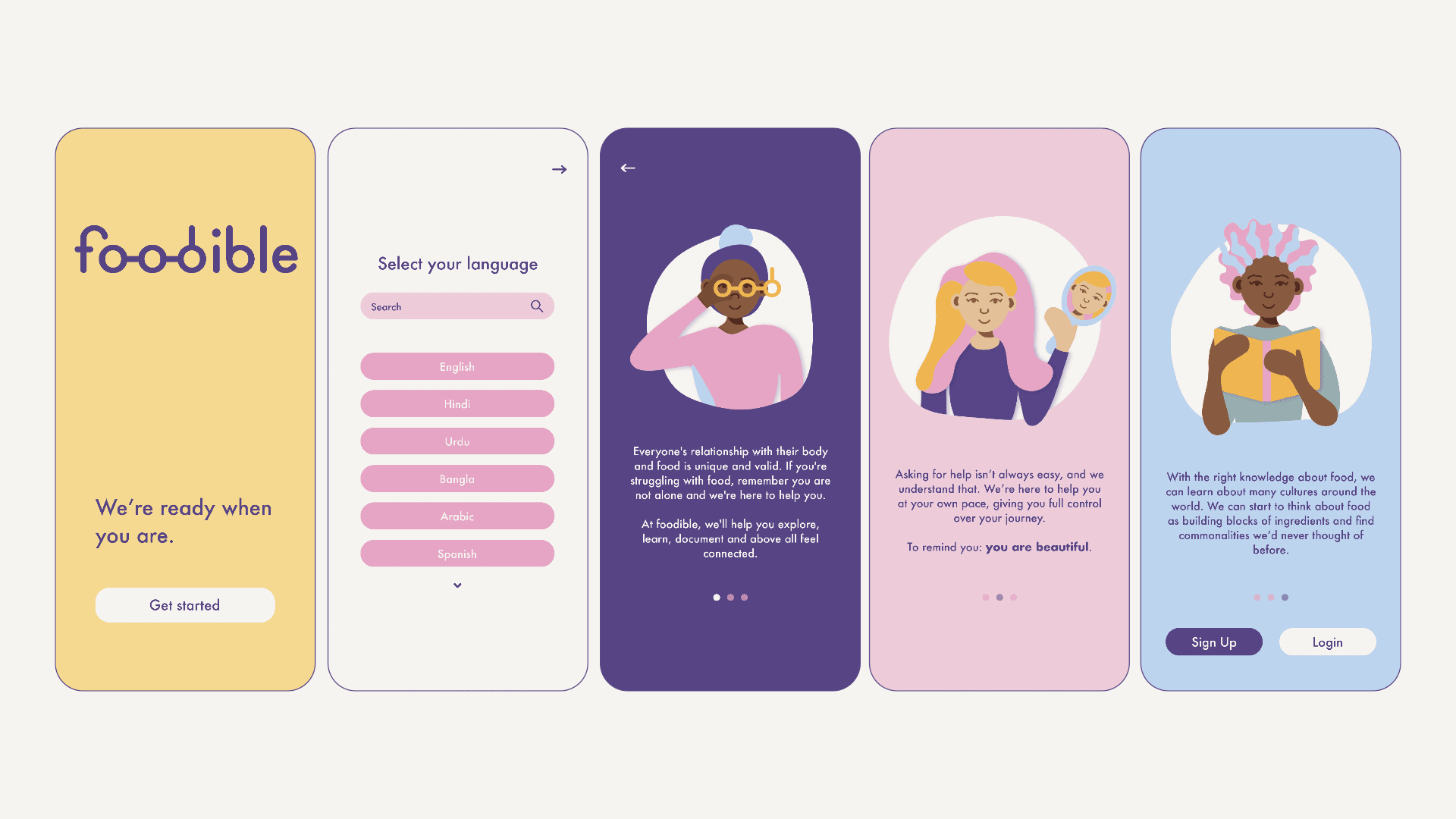The width and height of the screenshot is (1456, 819).
Task: Select Hindi from language list
Action: (457, 403)
